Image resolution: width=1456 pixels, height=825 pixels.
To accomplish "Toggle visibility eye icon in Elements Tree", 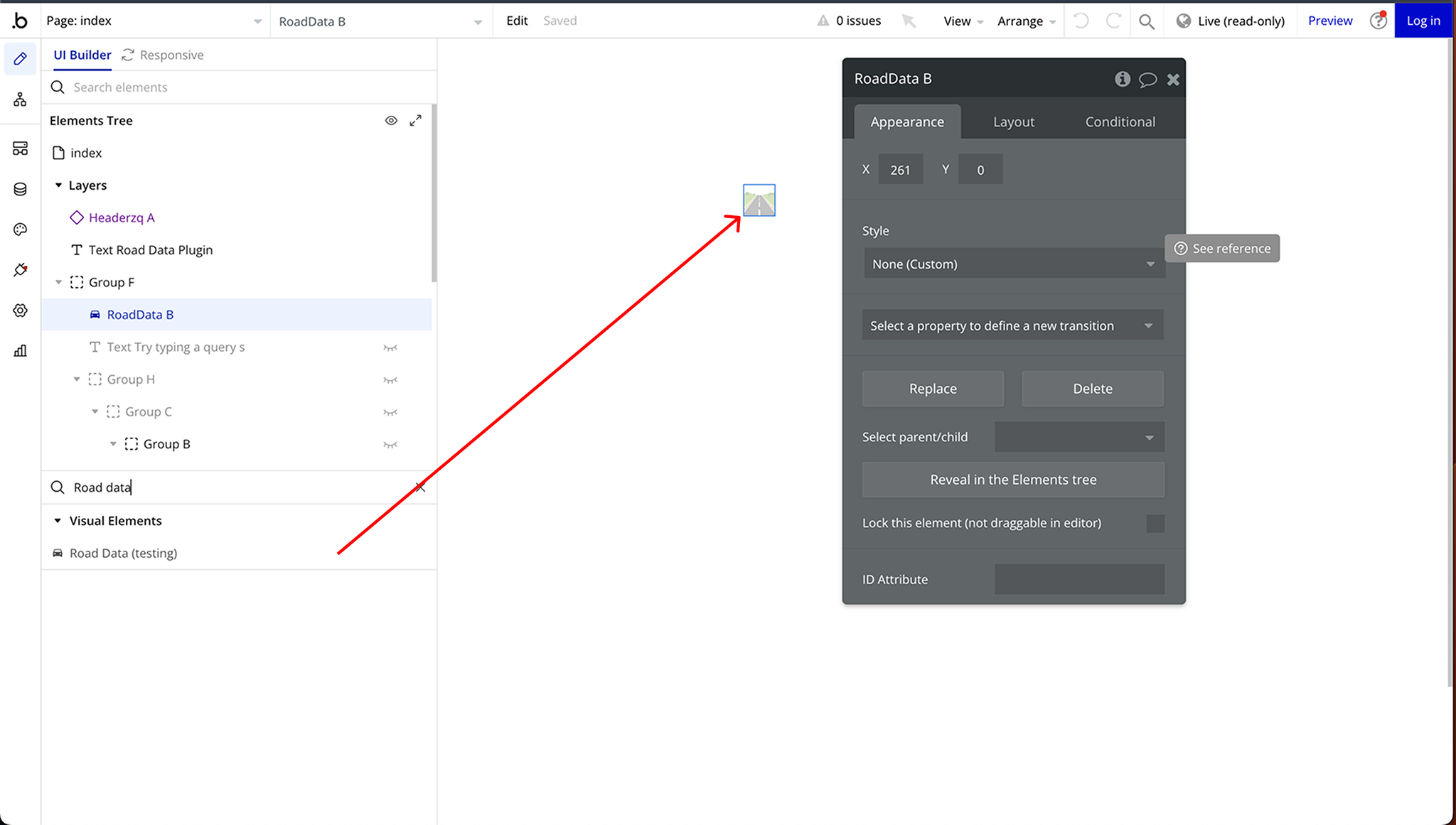I will coord(391,120).
